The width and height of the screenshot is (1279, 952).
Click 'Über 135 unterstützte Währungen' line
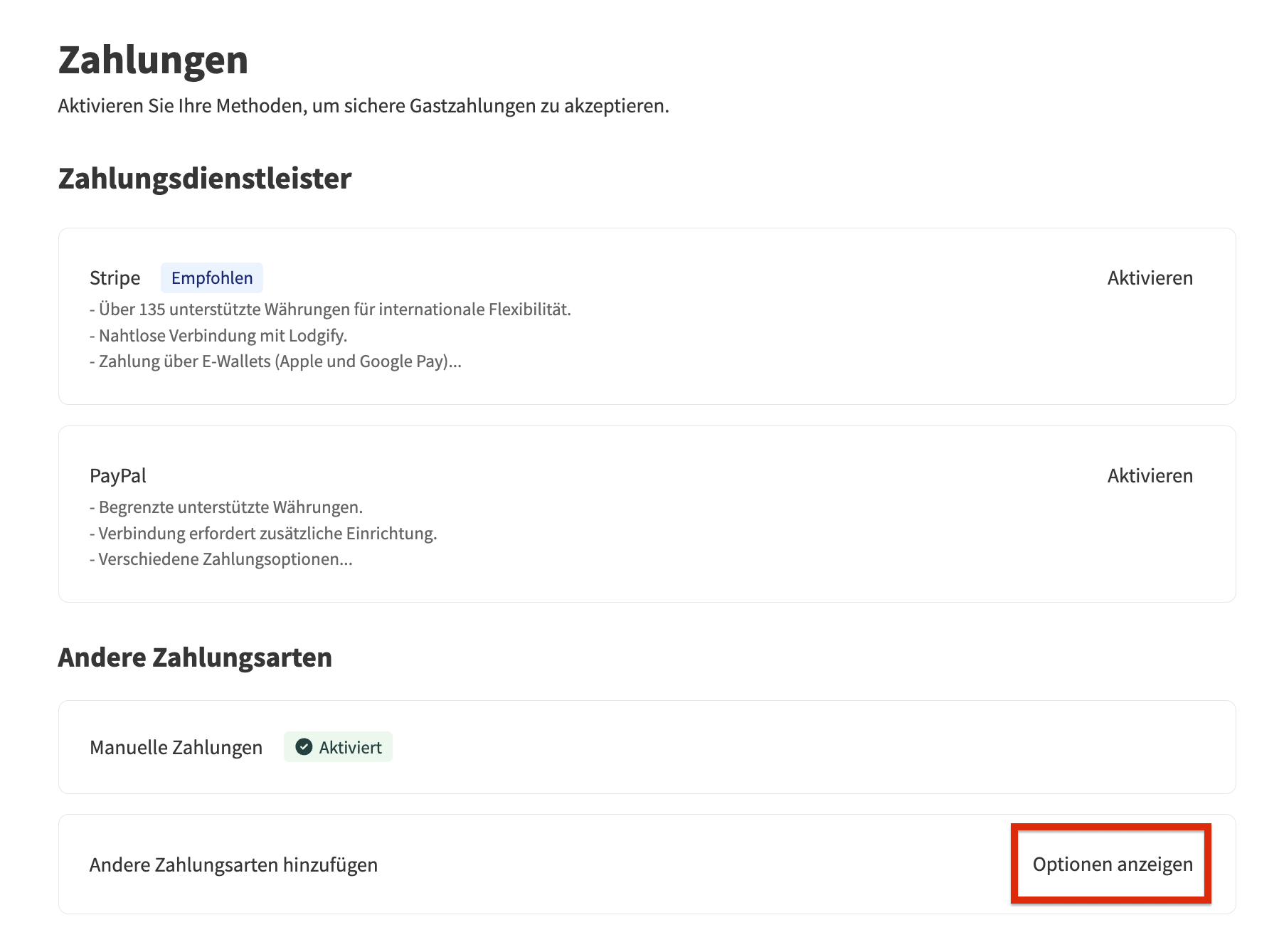(x=330, y=310)
